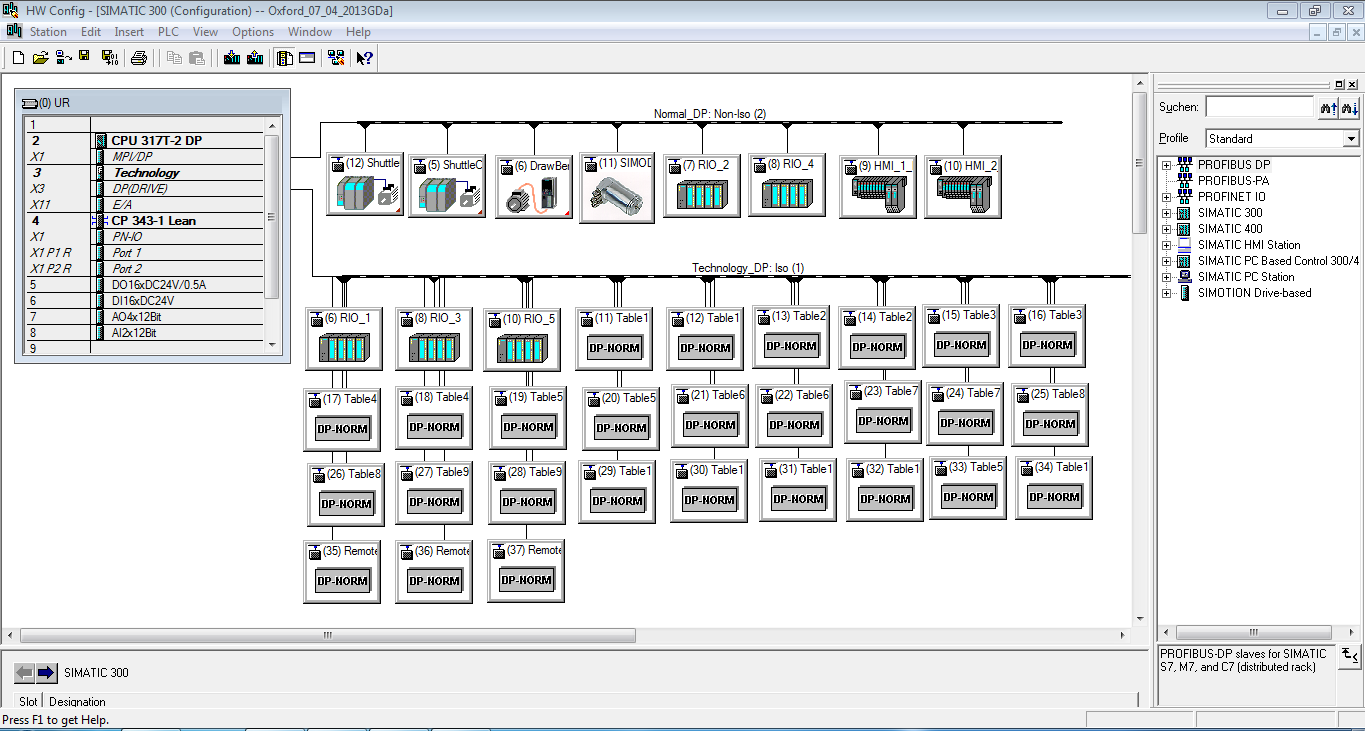The height and width of the screenshot is (731, 1365).
Task: Click the New station toolbar icon
Action: [17, 58]
